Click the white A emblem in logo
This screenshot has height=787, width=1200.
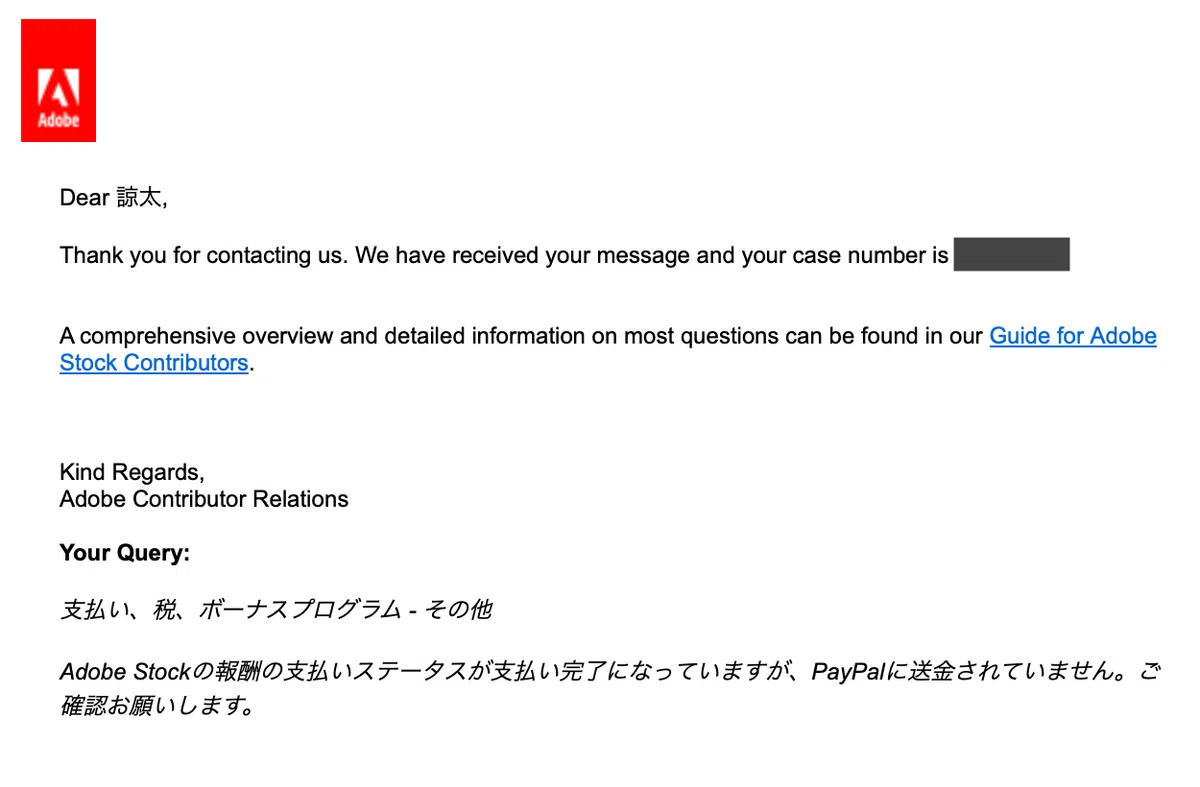point(58,89)
